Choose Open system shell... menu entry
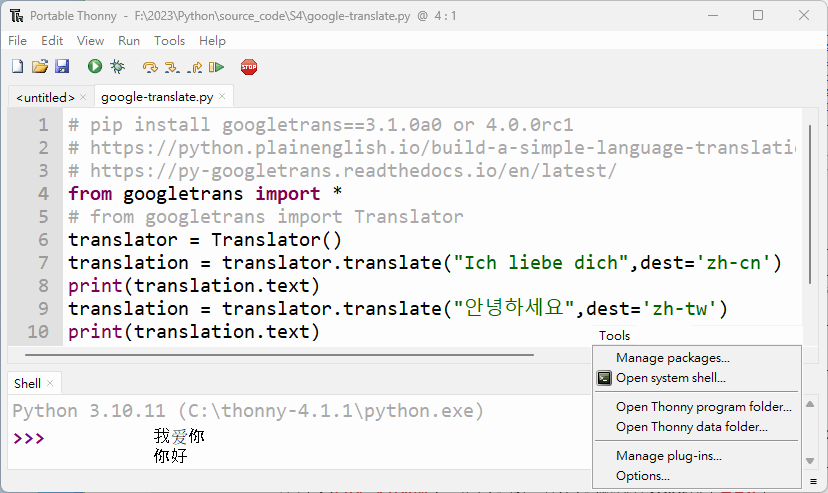Screen dimensions: 828x493 [670, 378]
